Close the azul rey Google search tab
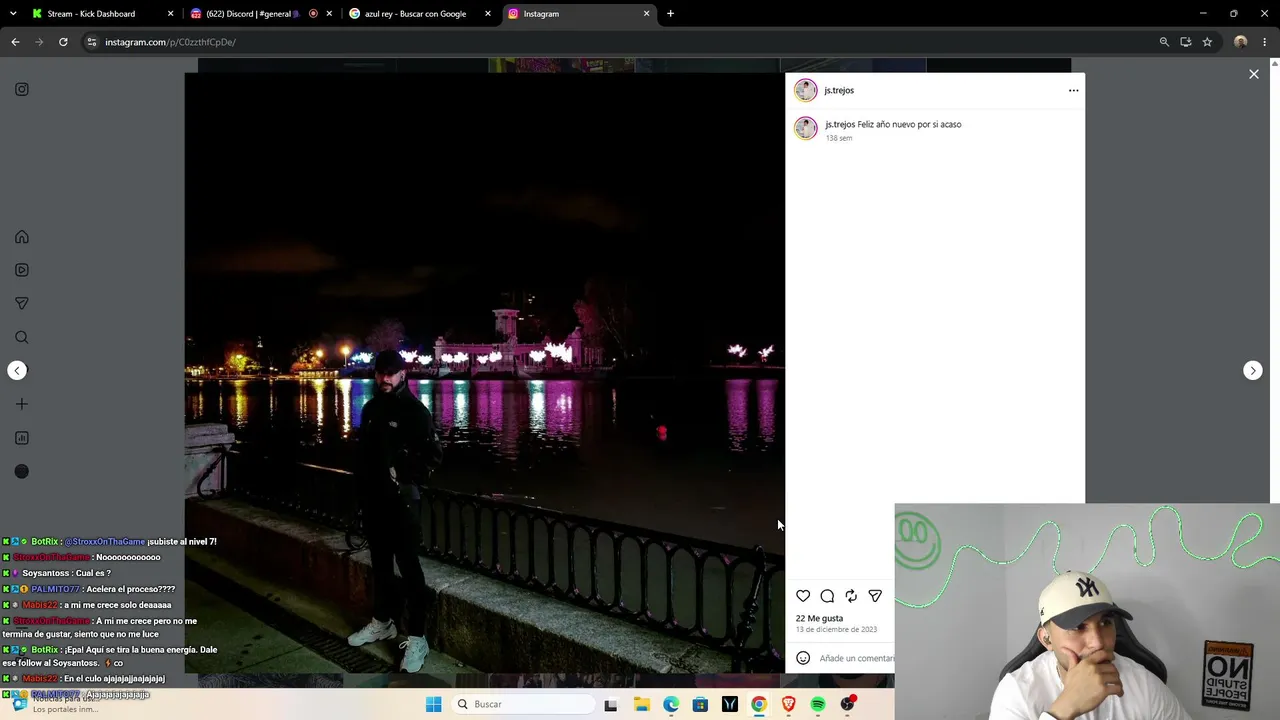Image resolution: width=1280 pixels, height=720 pixels. 488,14
